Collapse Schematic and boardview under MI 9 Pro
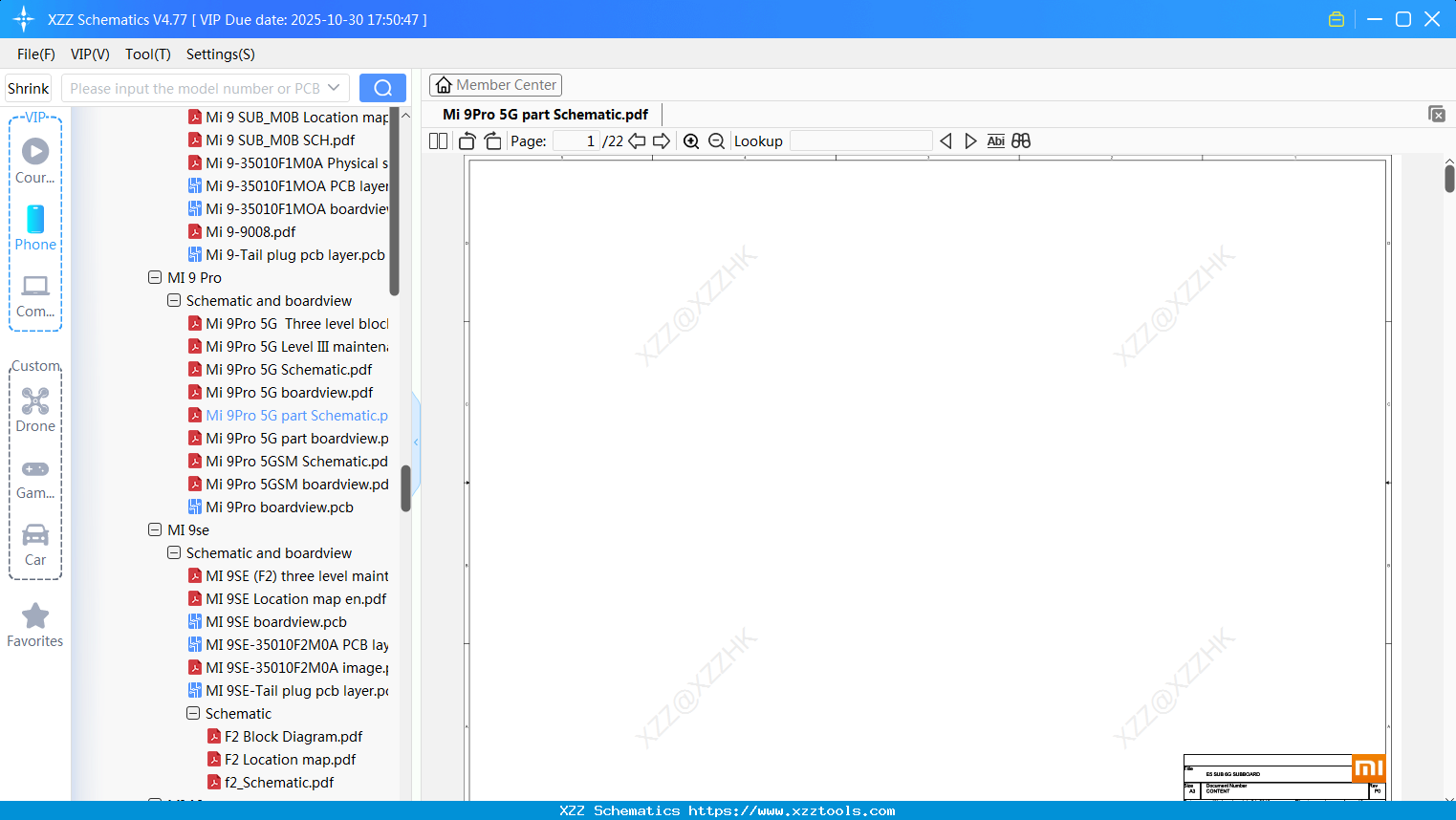Viewport: 1456px width, 820px height. point(174,301)
